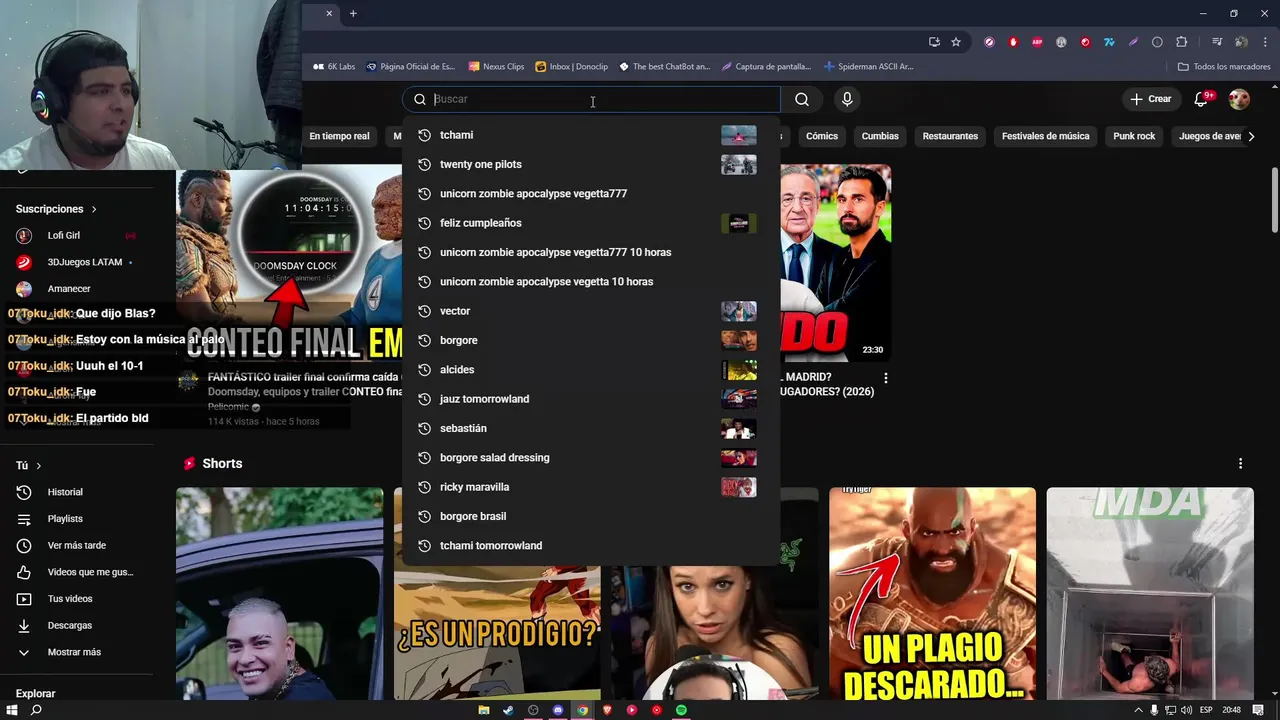Open the Nexus Clips bookmark

(x=496, y=67)
